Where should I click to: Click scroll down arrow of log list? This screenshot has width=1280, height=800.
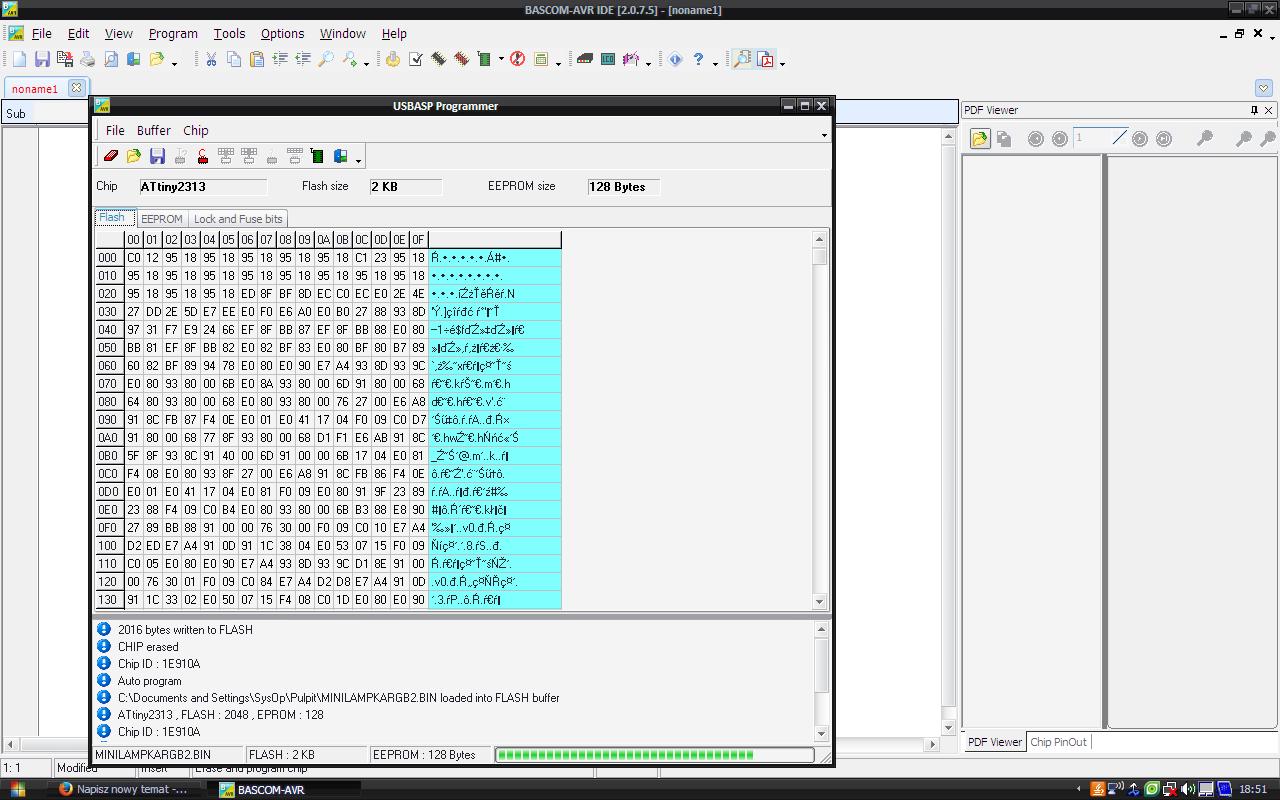tap(821, 734)
